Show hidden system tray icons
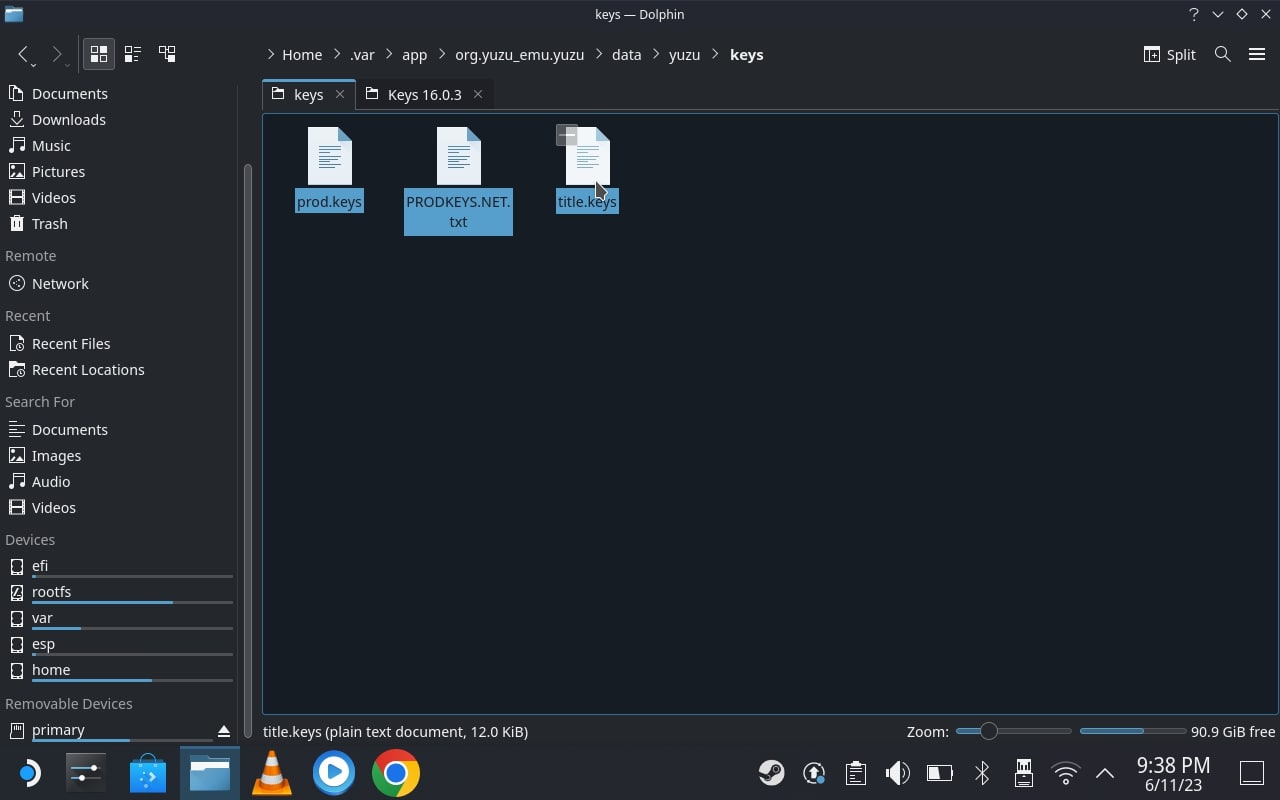The height and width of the screenshot is (800, 1280). (x=1105, y=773)
